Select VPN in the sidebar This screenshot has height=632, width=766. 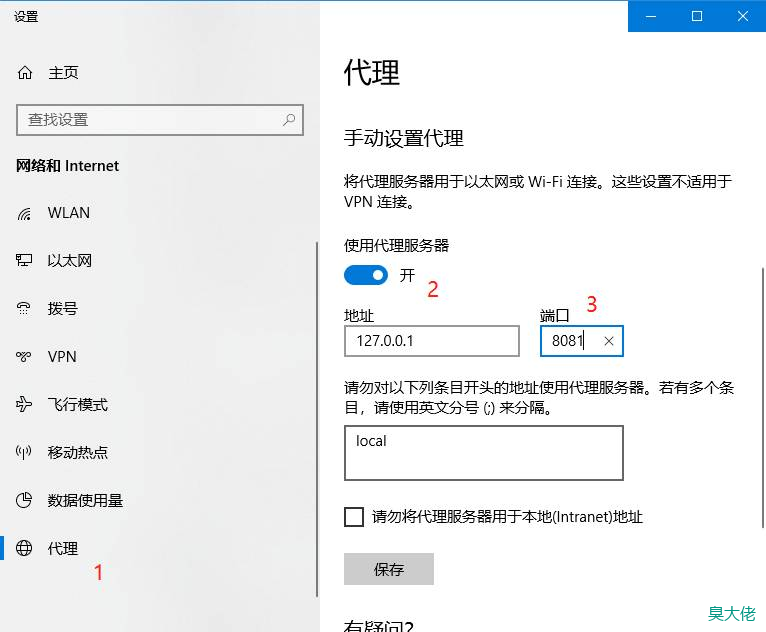coord(62,357)
